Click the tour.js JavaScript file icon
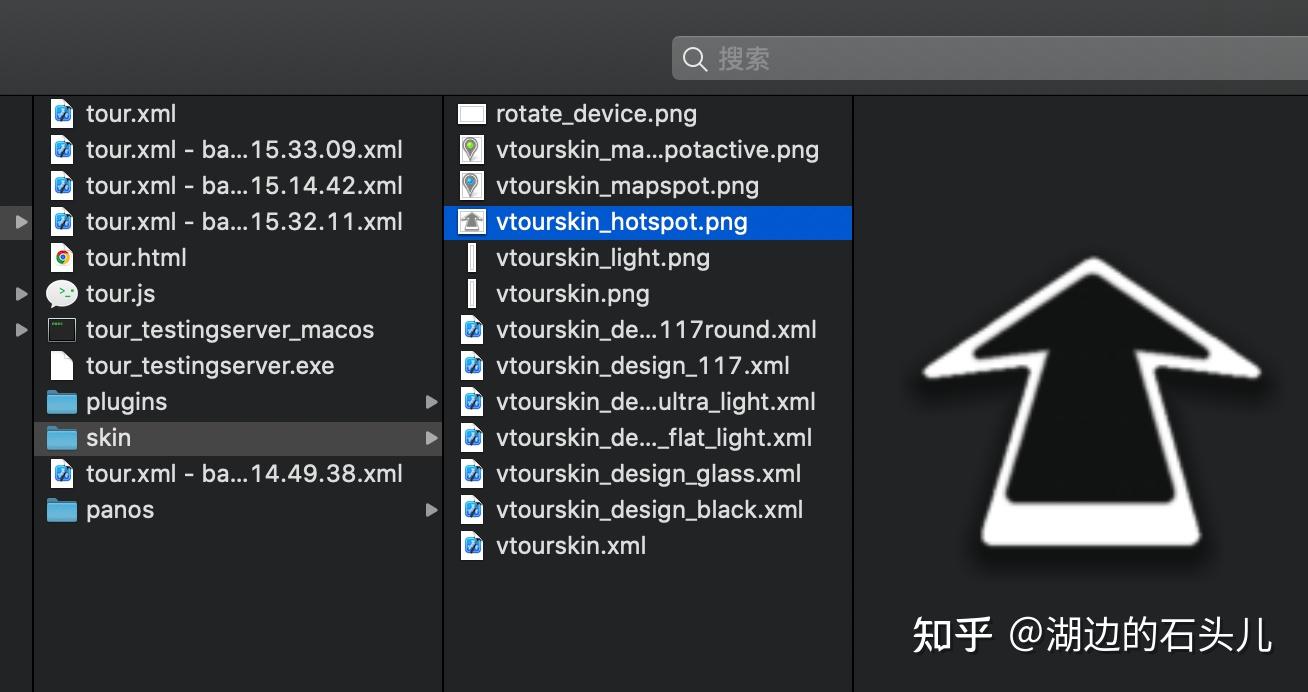 coord(62,293)
